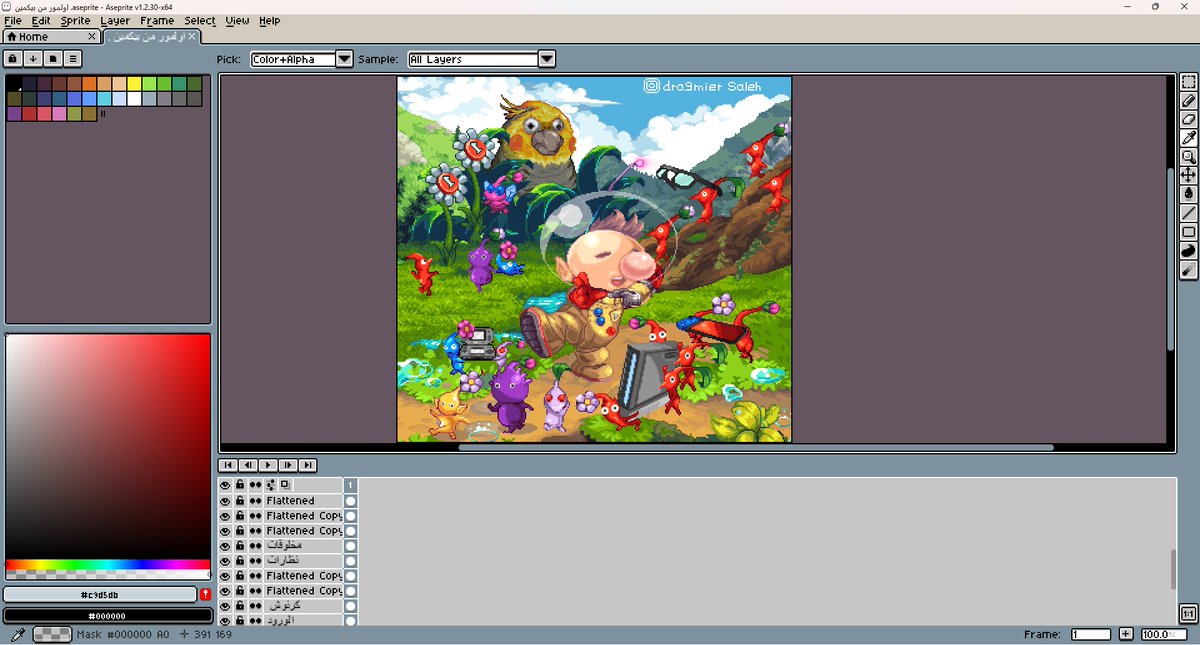Click the header onion-skin icon
Screen dimensions: 1200x645
pos(285,484)
